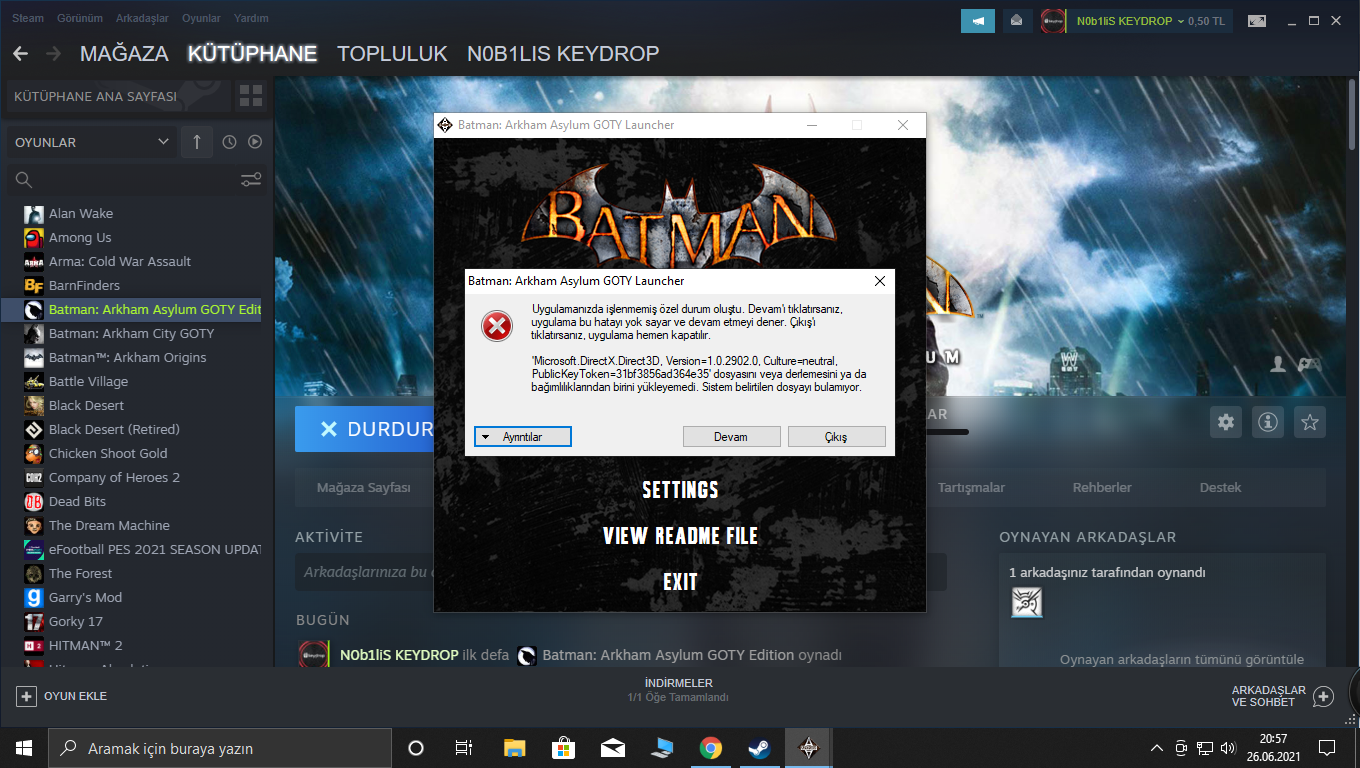Open the Mağaza Sayfası tab
This screenshot has height=768, width=1360.
[x=364, y=488]
